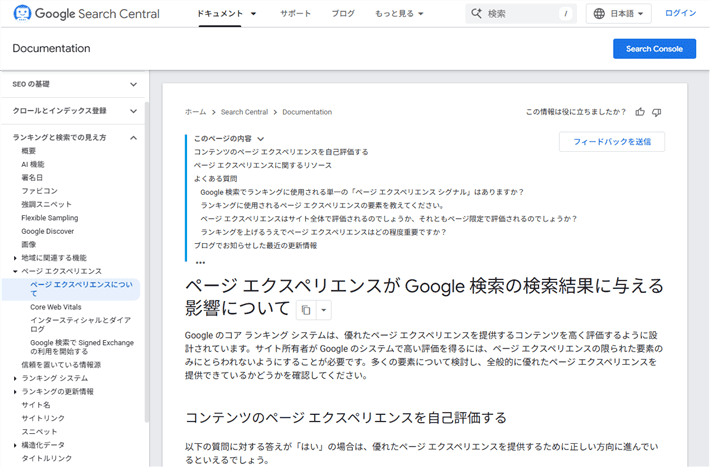Jump to どの程度重要ですか question

pos(324,232)
